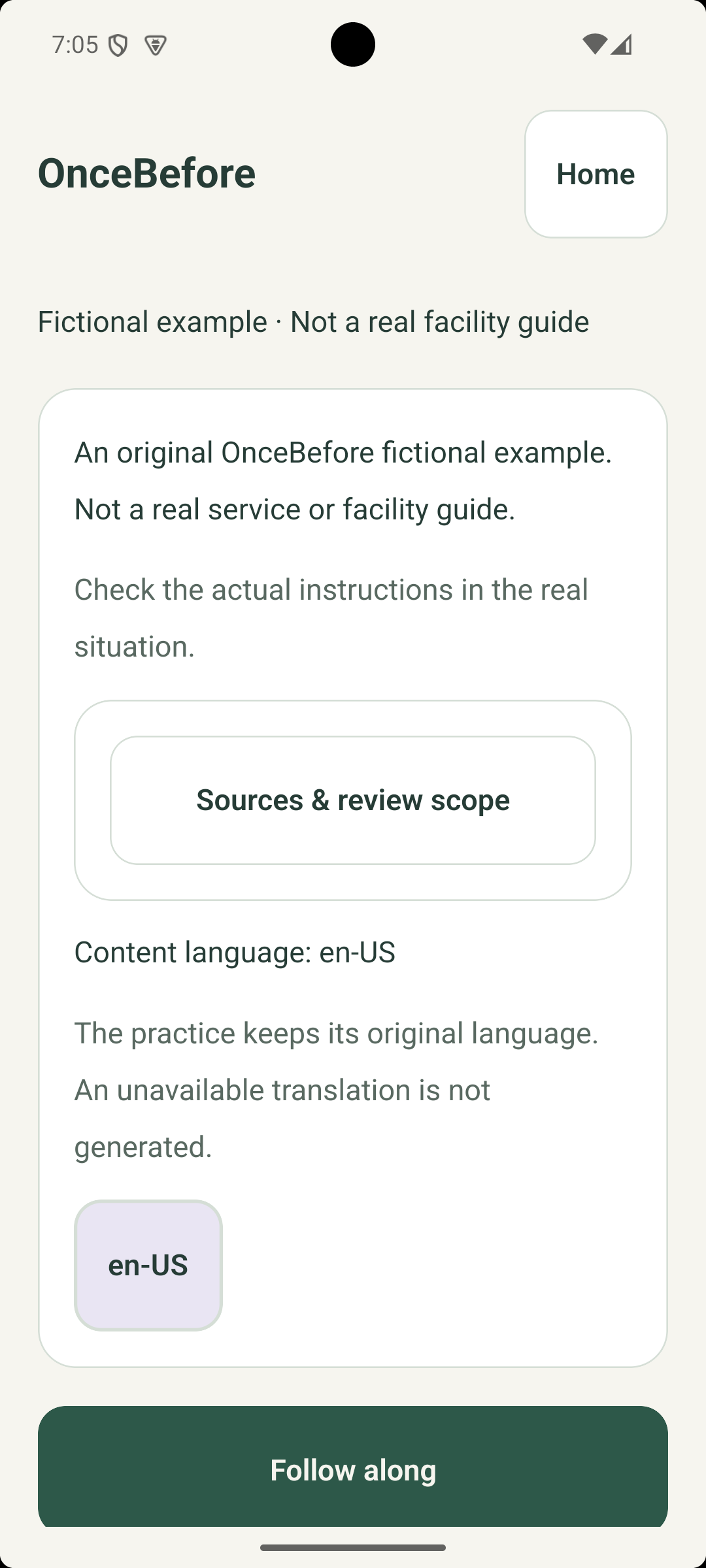Tap the OnceBefore app title

click(146, 173)
